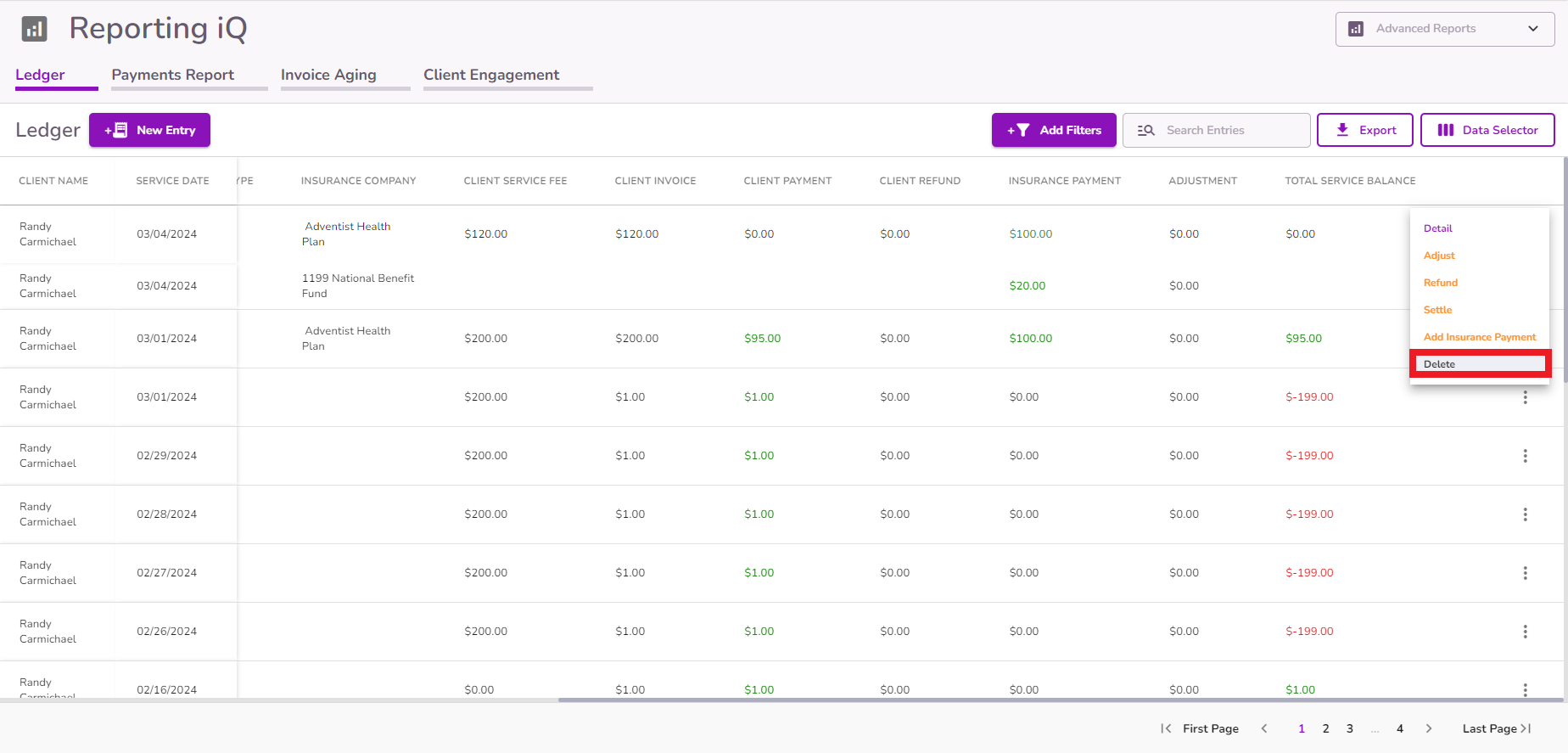The image size is (1568, 753).
Task: Click the previous page arrow icon
Action: coord(1264,728)
